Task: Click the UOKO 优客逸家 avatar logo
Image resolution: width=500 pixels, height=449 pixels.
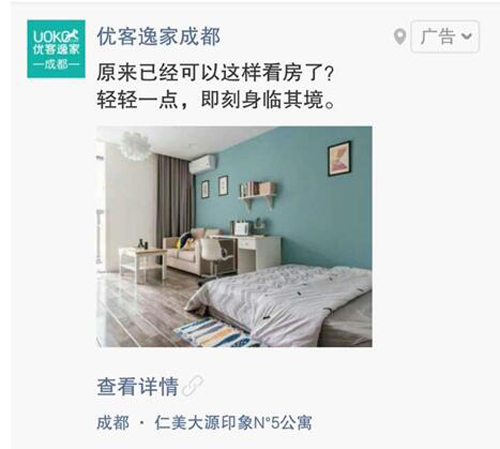Action: 56,49
